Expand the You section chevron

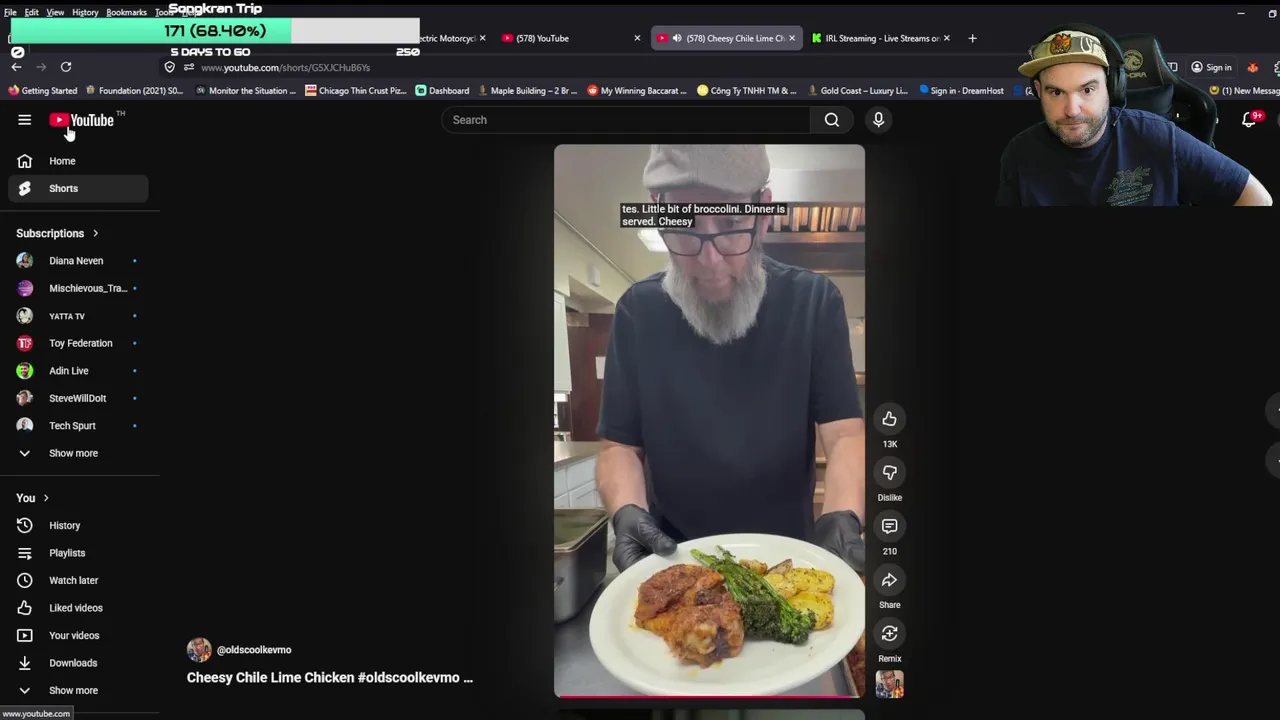point(45,498)
